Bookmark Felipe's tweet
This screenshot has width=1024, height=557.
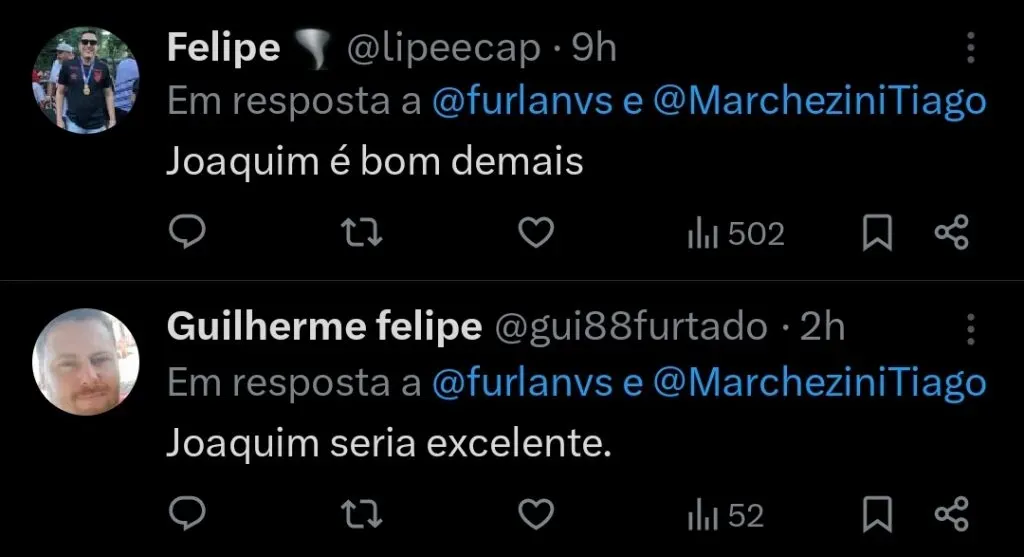(x=877, y=233)
